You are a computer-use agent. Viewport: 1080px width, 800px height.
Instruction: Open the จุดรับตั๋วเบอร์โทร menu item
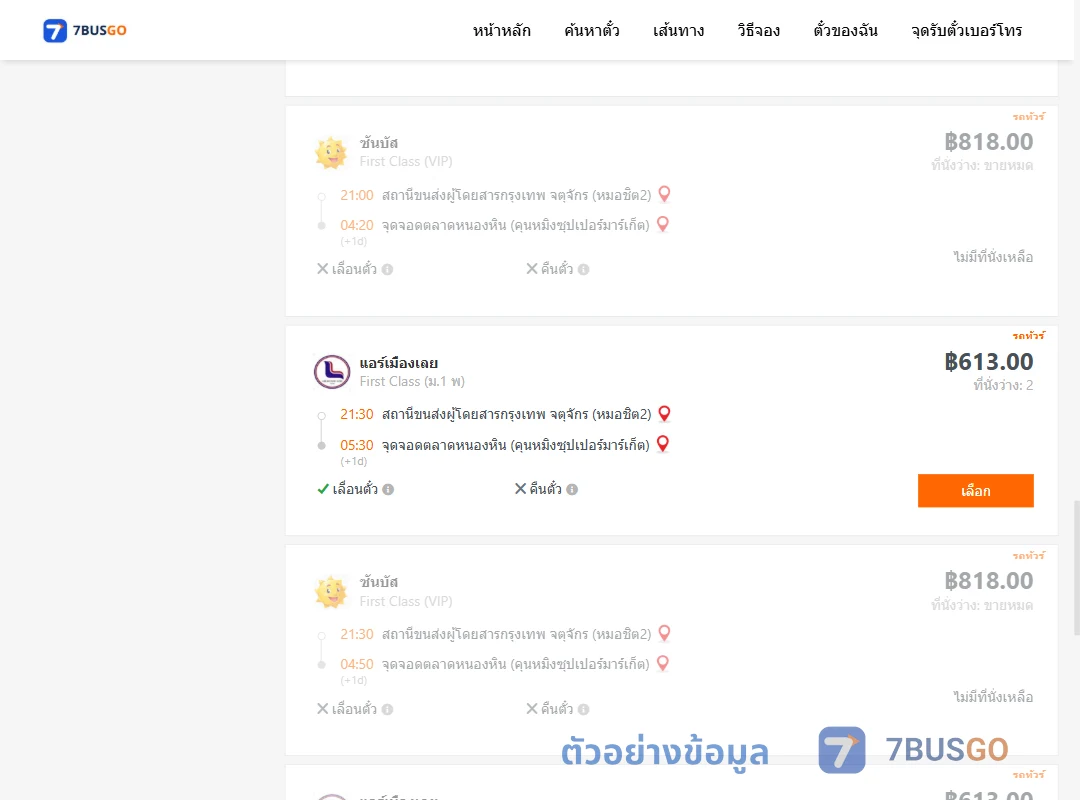point(966,30)
